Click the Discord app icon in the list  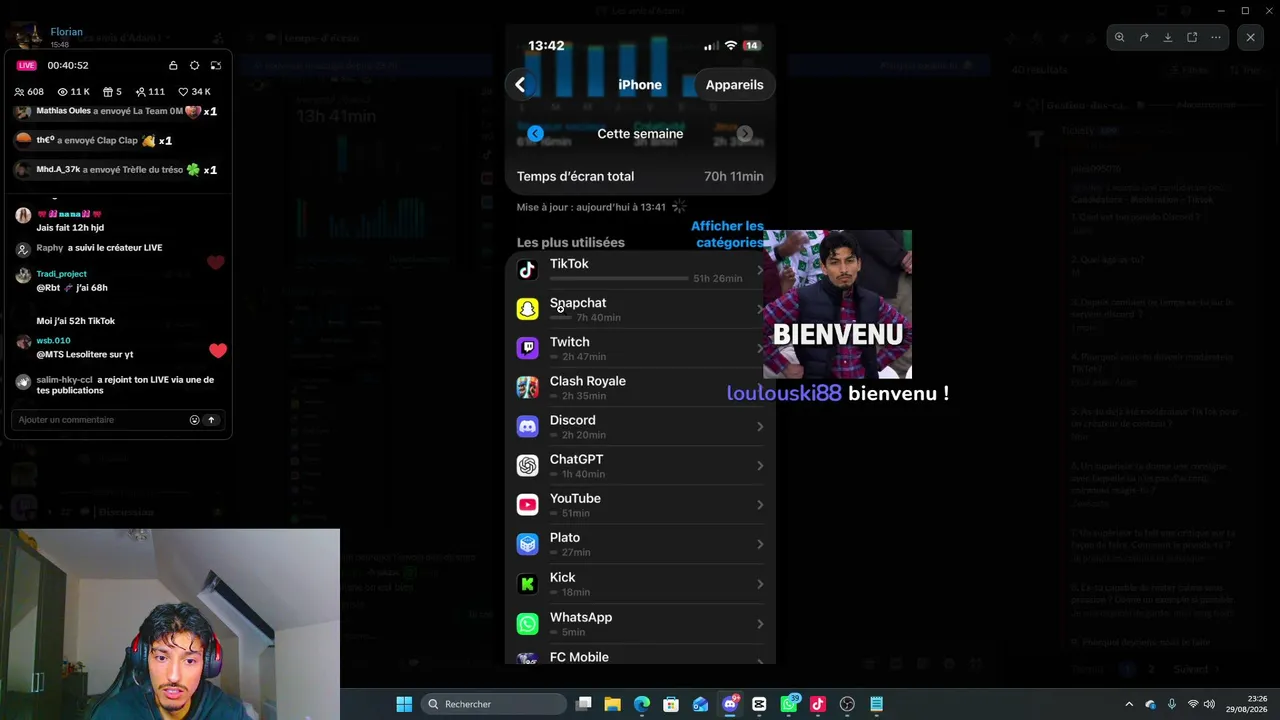coord(527,427)
